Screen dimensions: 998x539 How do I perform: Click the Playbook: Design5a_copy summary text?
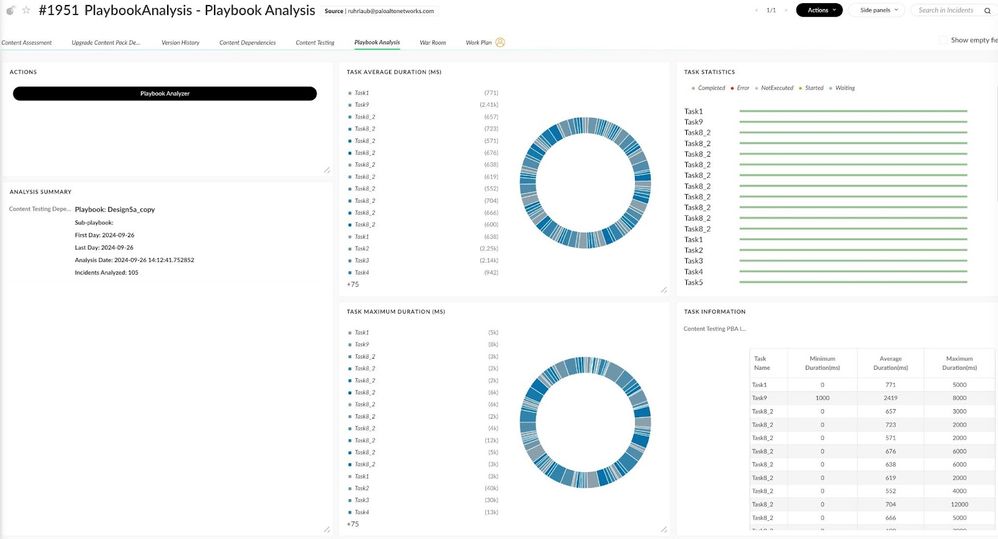tap(115, 209)
